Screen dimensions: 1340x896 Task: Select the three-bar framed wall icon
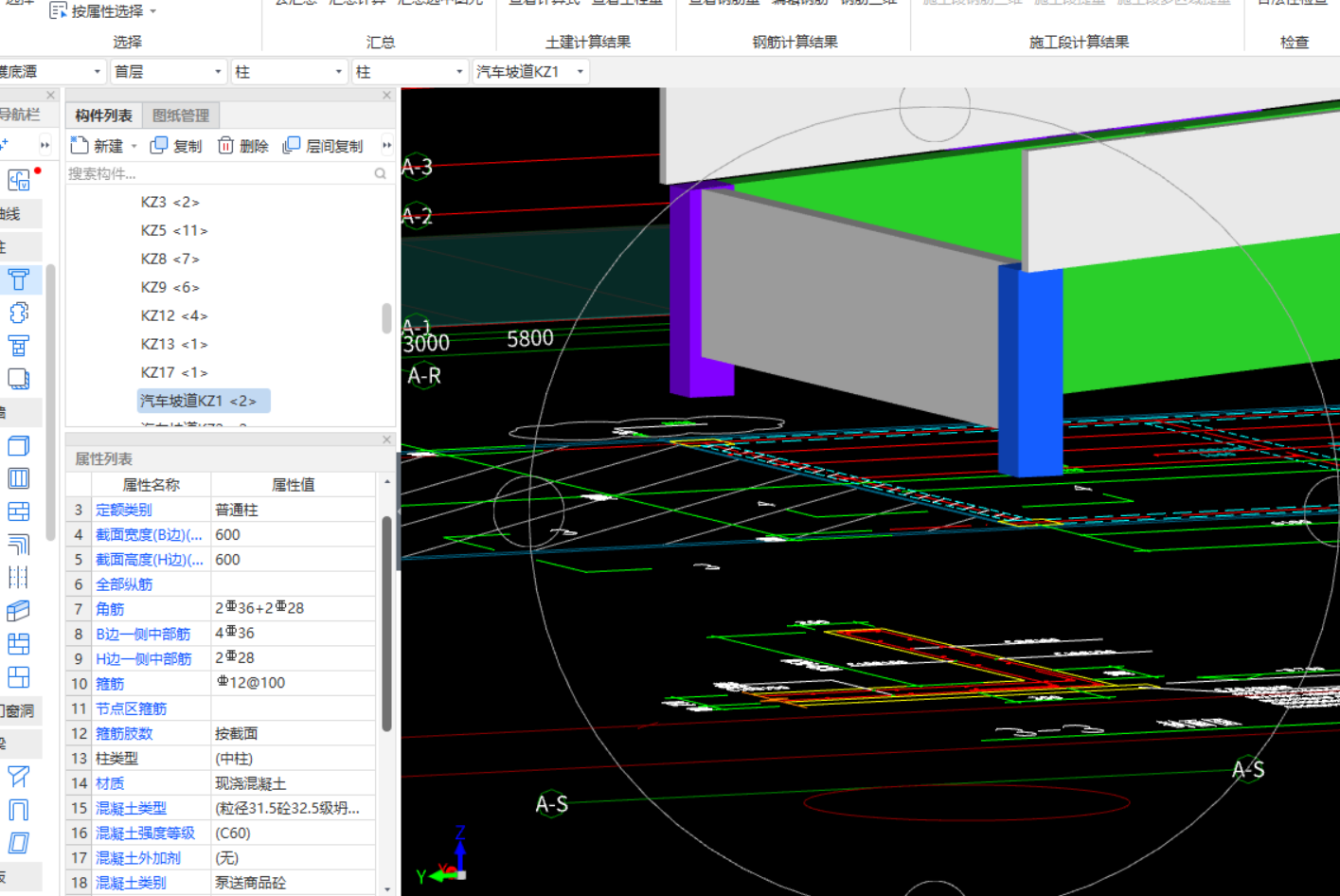18,478
